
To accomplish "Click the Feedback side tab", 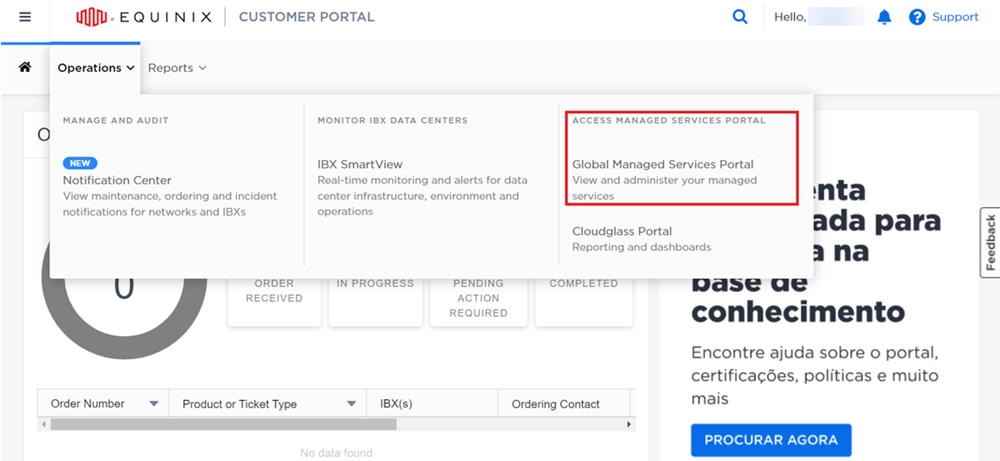I will point(990,242).
